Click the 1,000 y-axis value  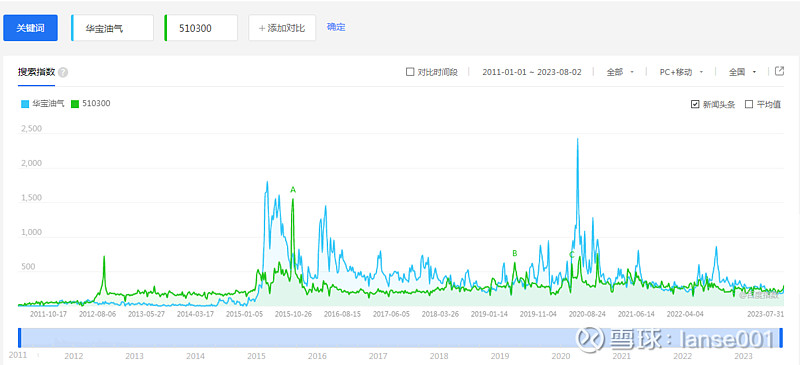[x=31, y=232]
